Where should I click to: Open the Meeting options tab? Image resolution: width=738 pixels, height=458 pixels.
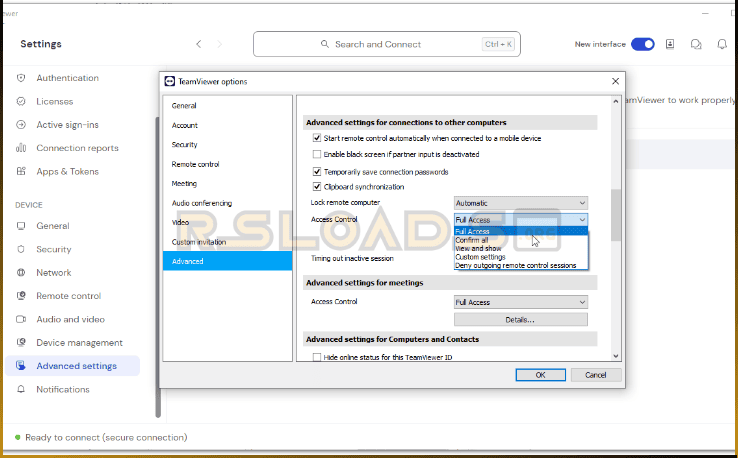[x=227, y=184]
